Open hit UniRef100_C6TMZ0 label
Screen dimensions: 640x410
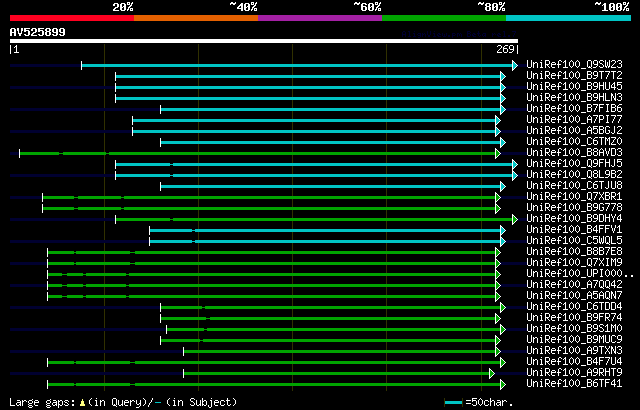pyautogui.click(x=574, y=142)
